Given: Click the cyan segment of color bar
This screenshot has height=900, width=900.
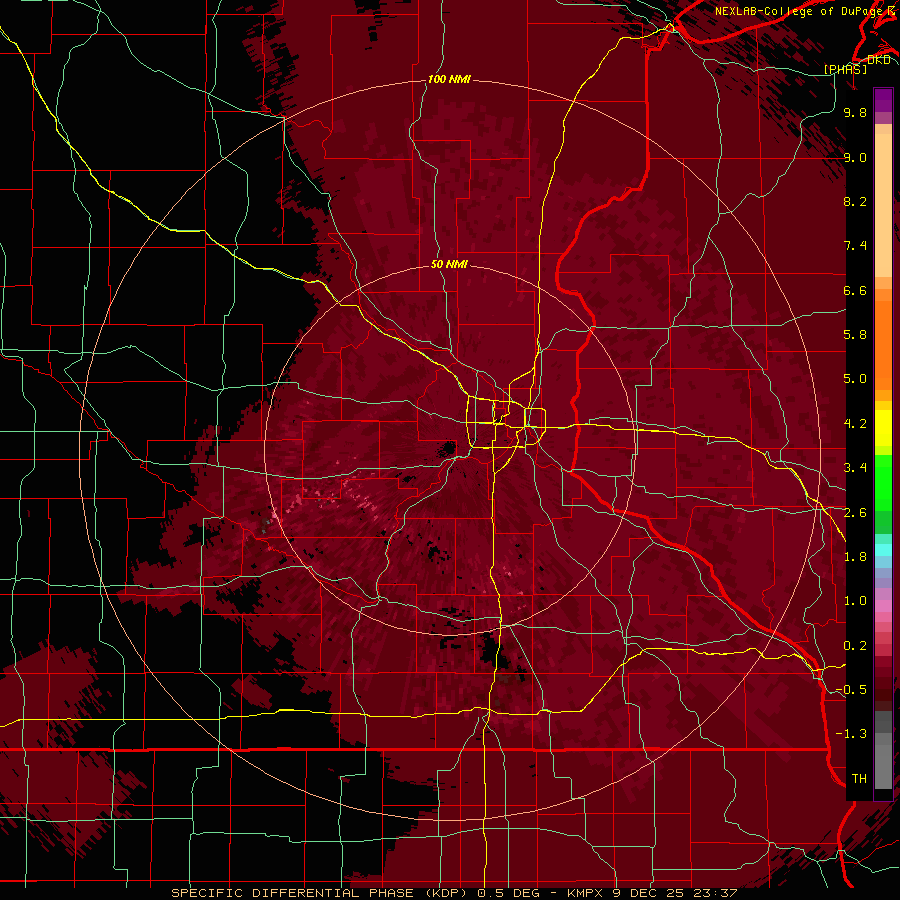Looking at the screenshot, I should point(883,550).
